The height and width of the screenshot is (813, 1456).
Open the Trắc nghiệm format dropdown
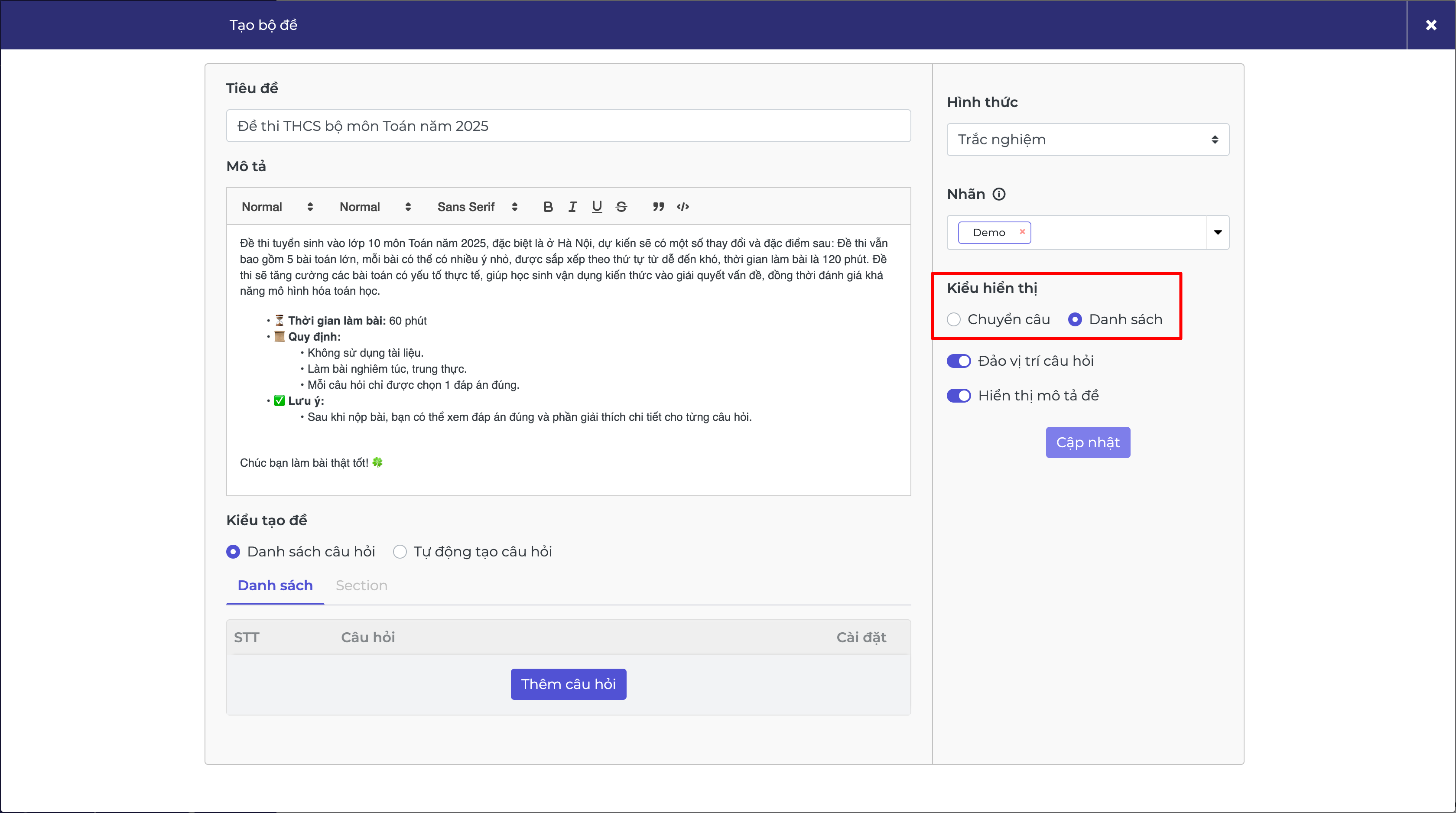[1088, 140]
